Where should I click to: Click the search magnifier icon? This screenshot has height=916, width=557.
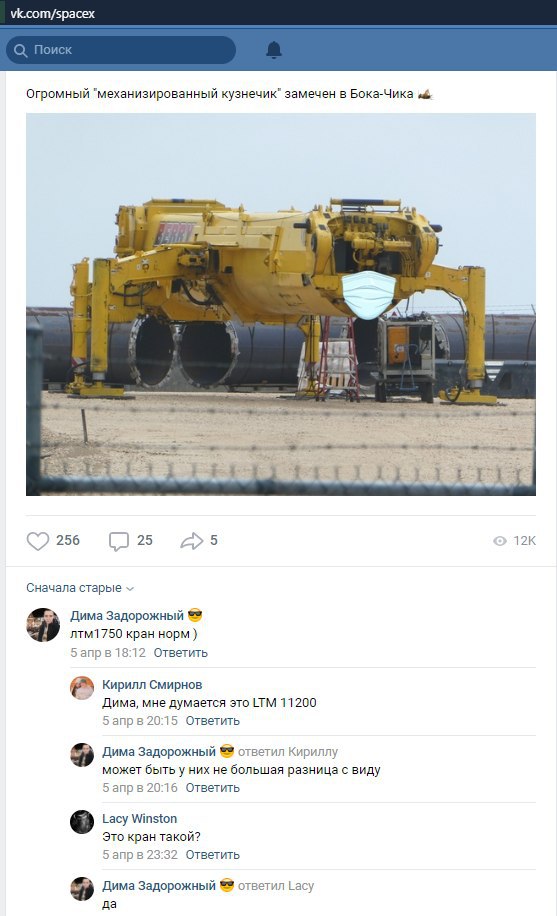click(20, 50)
